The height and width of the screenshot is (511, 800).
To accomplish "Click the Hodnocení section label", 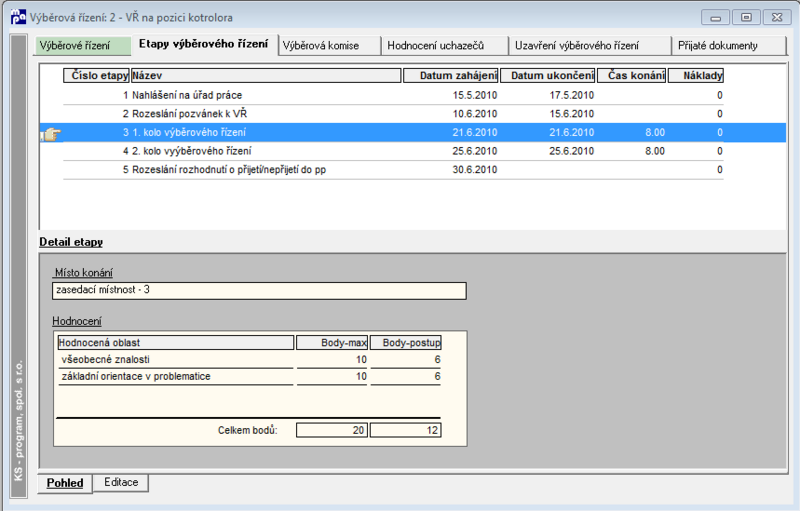I will (x=77, y=321).
